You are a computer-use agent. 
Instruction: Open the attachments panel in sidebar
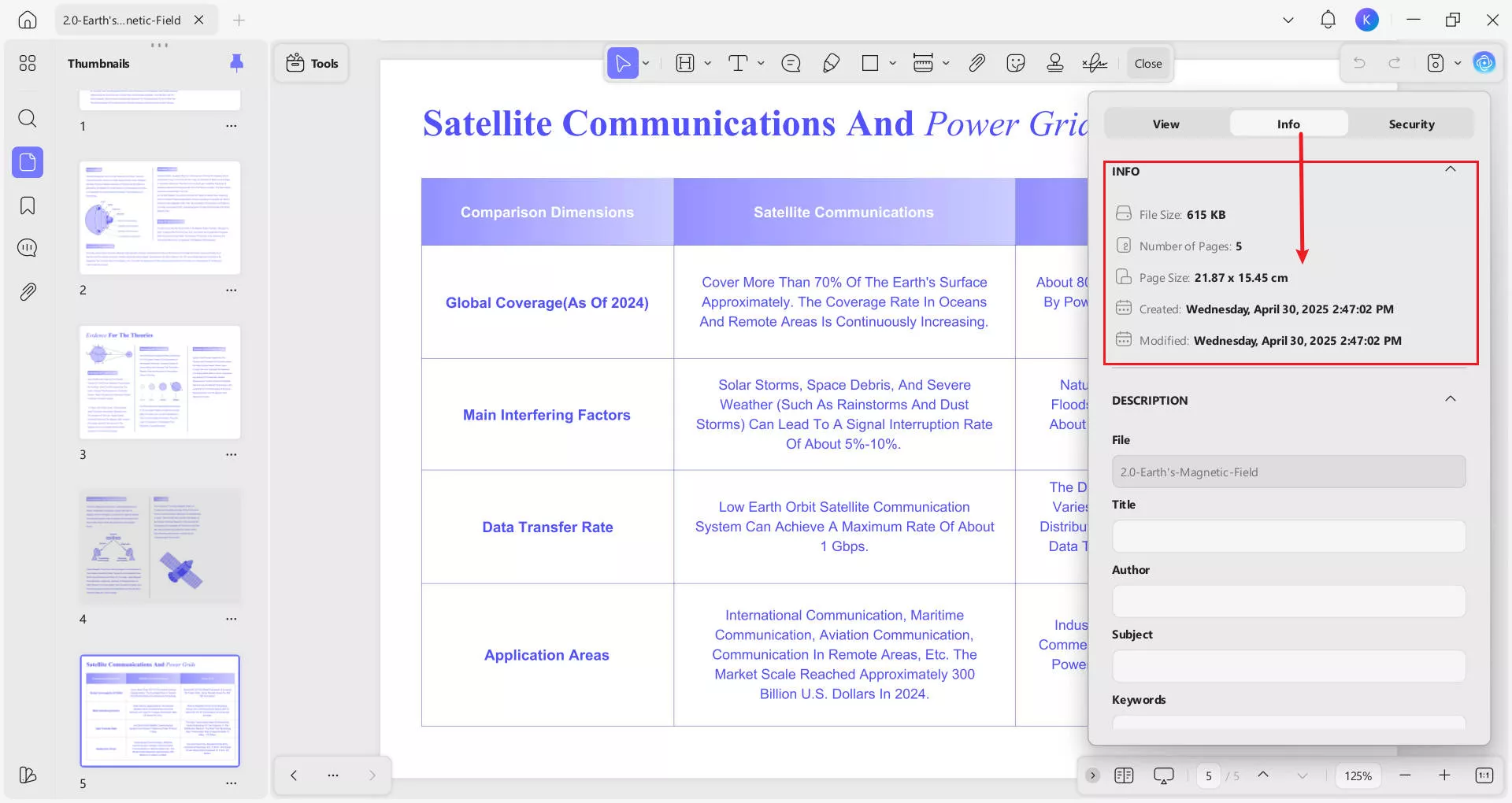pos(28,292)
